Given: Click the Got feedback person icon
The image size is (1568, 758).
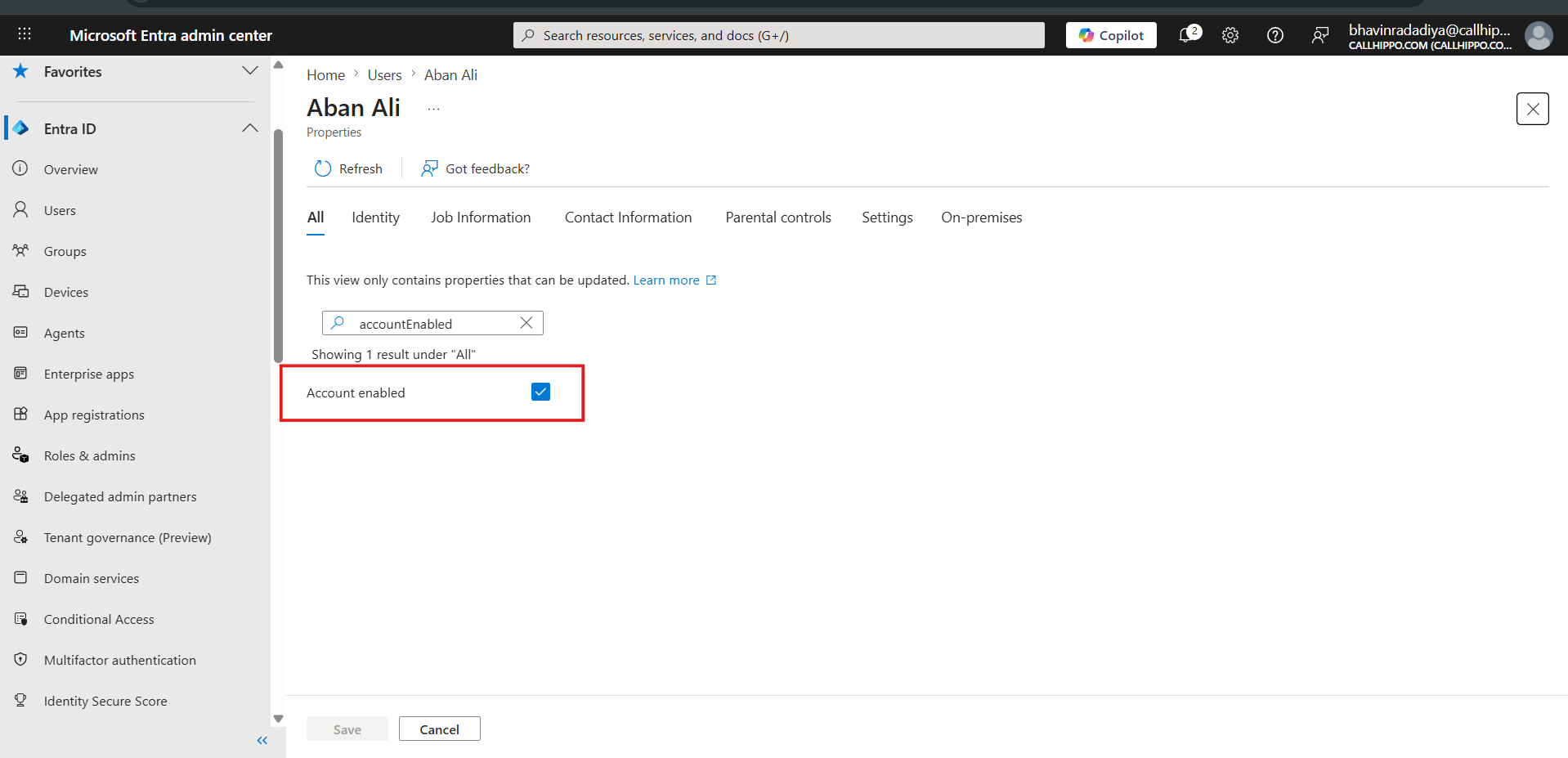Looking at the screenshot, I should pyautogui.click(x=429, y=168).
